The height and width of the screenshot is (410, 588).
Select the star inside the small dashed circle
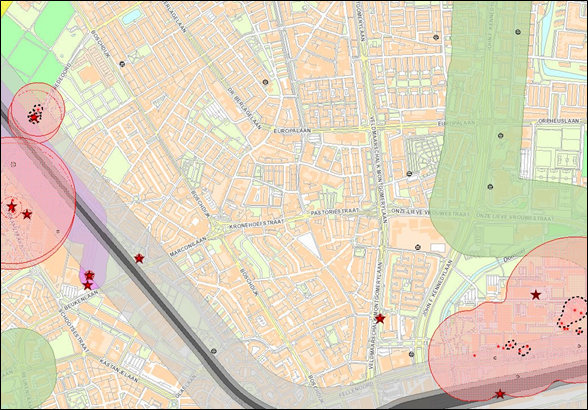tap(12, 206)
